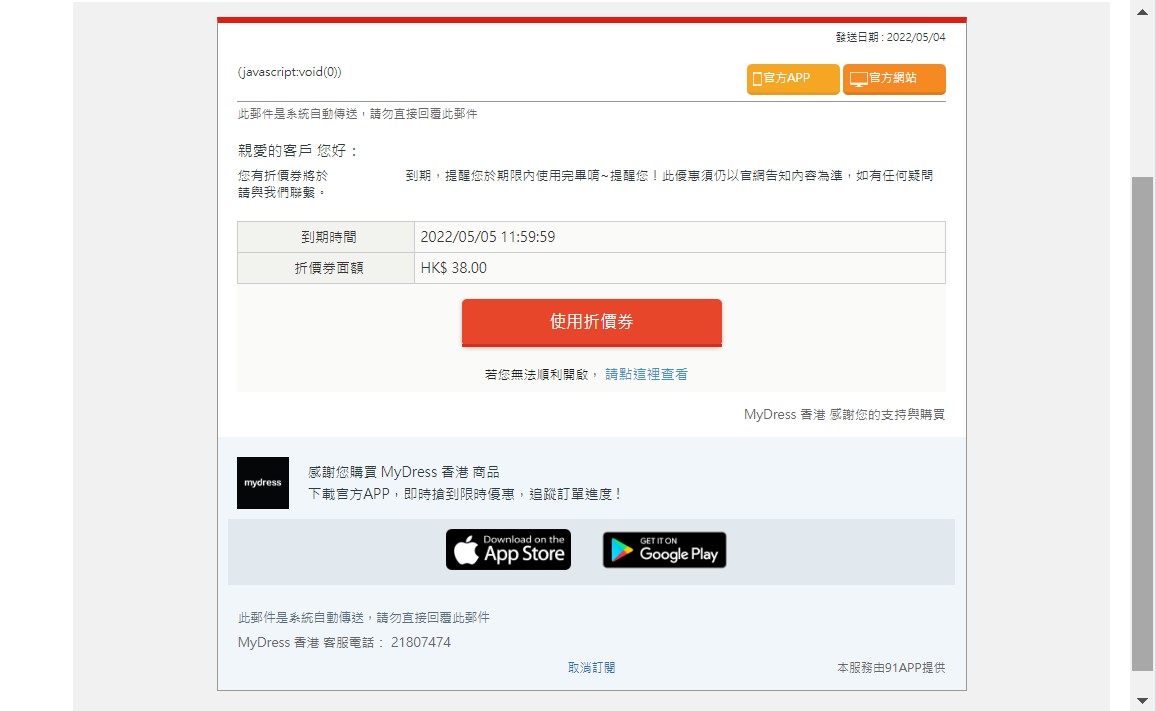The image size is (1156, 711).
Task: Click the customer service phone 21807474
Action: point(420,642)
